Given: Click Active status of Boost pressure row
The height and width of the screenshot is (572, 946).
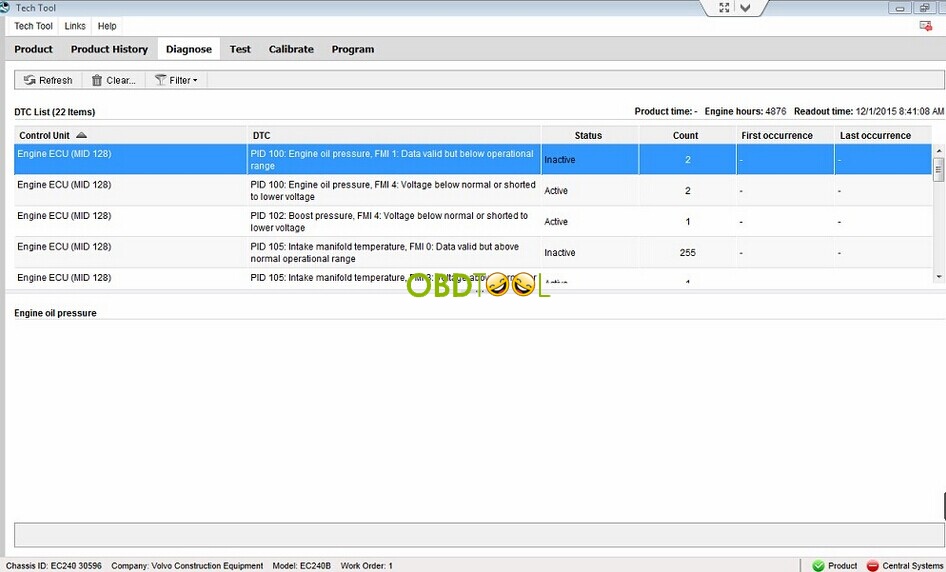Looking at the screenshot, I should (x=556, y=221).
